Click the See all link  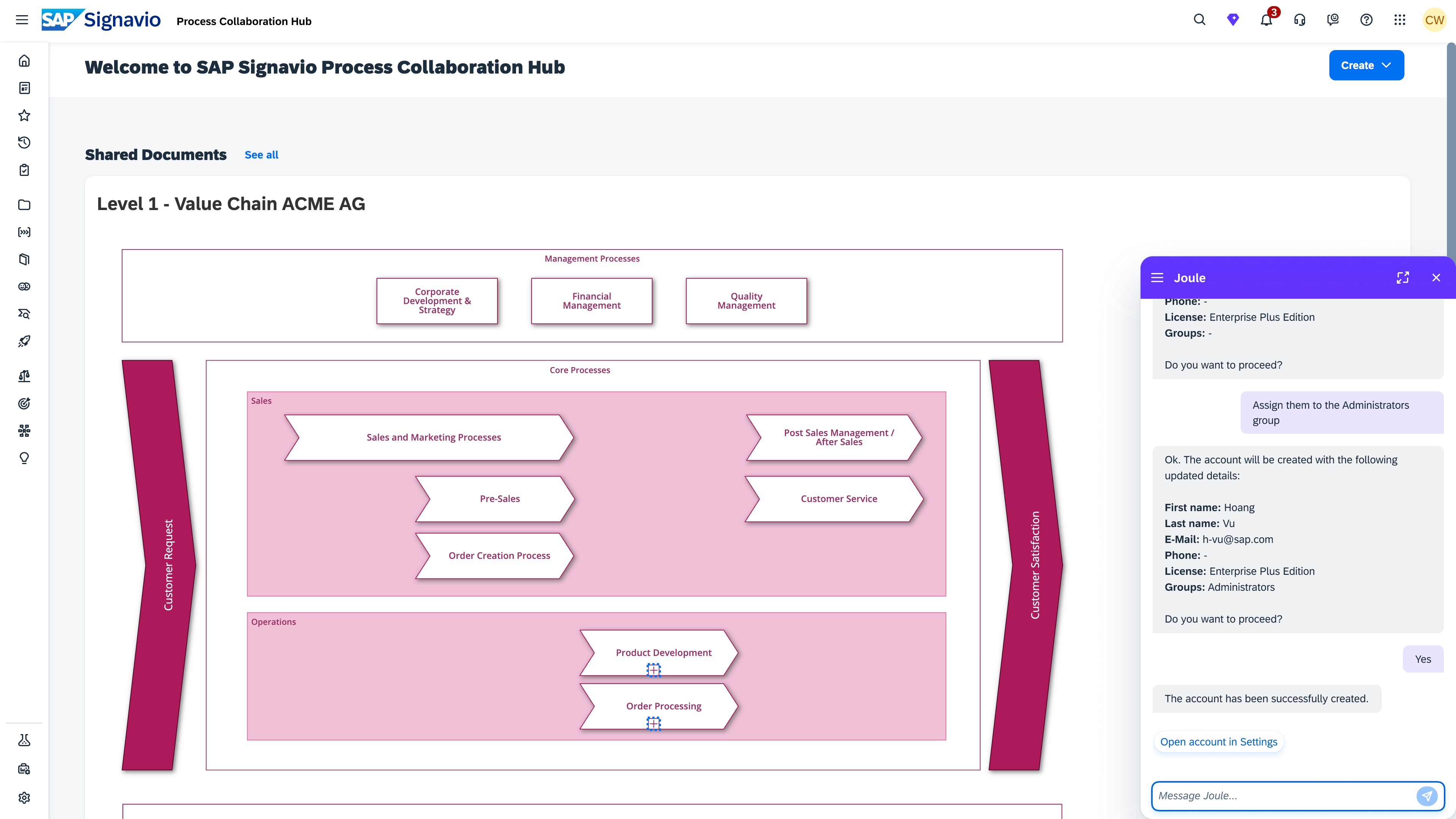[261, 155]
